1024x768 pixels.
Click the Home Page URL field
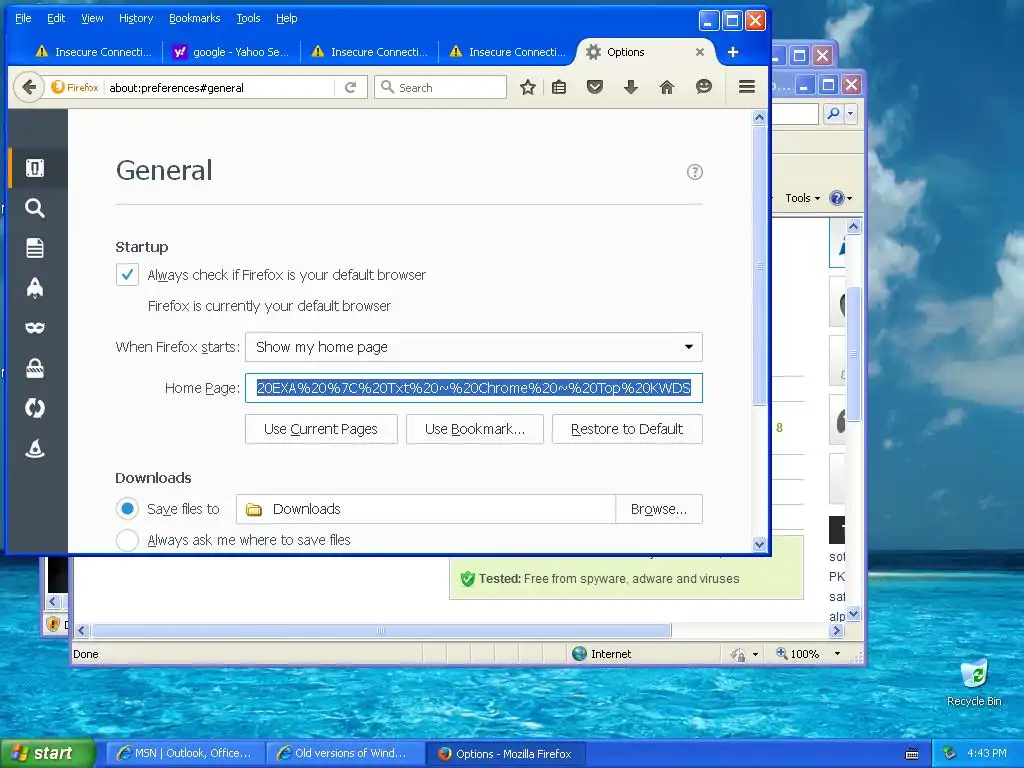click(473, 388)
